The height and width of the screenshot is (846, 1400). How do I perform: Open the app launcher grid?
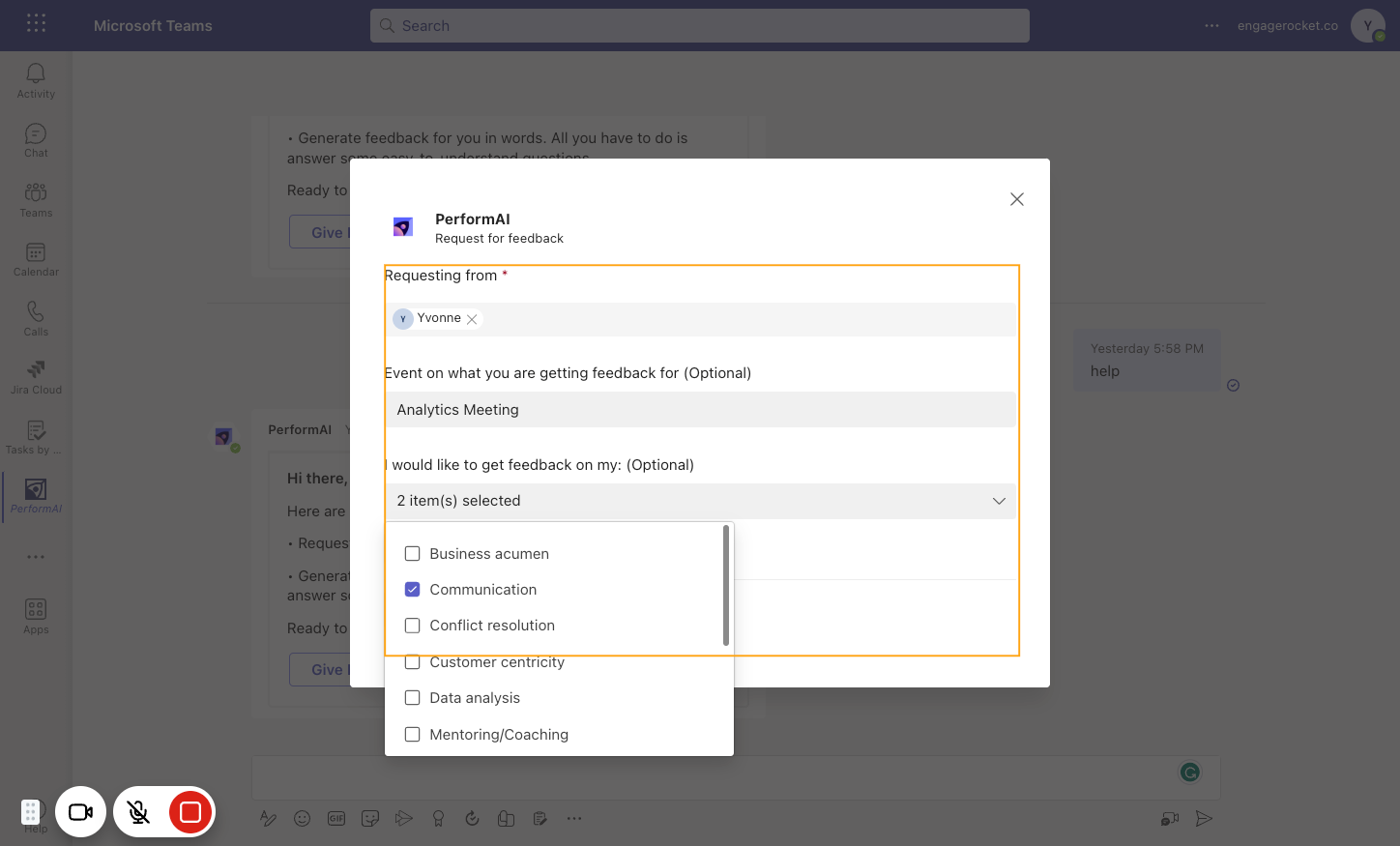coord(36,23)
